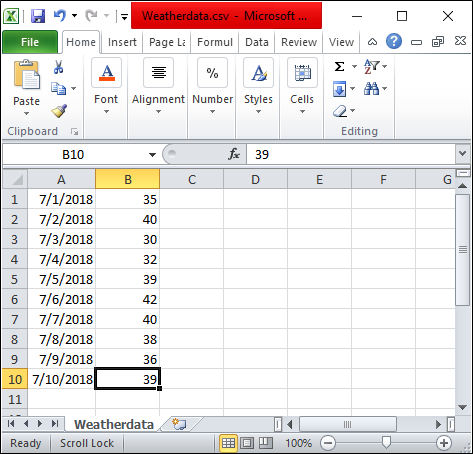Switch to Page Layout view button
Viewport: 473px width, 454px height.
[x=247, y=443]
